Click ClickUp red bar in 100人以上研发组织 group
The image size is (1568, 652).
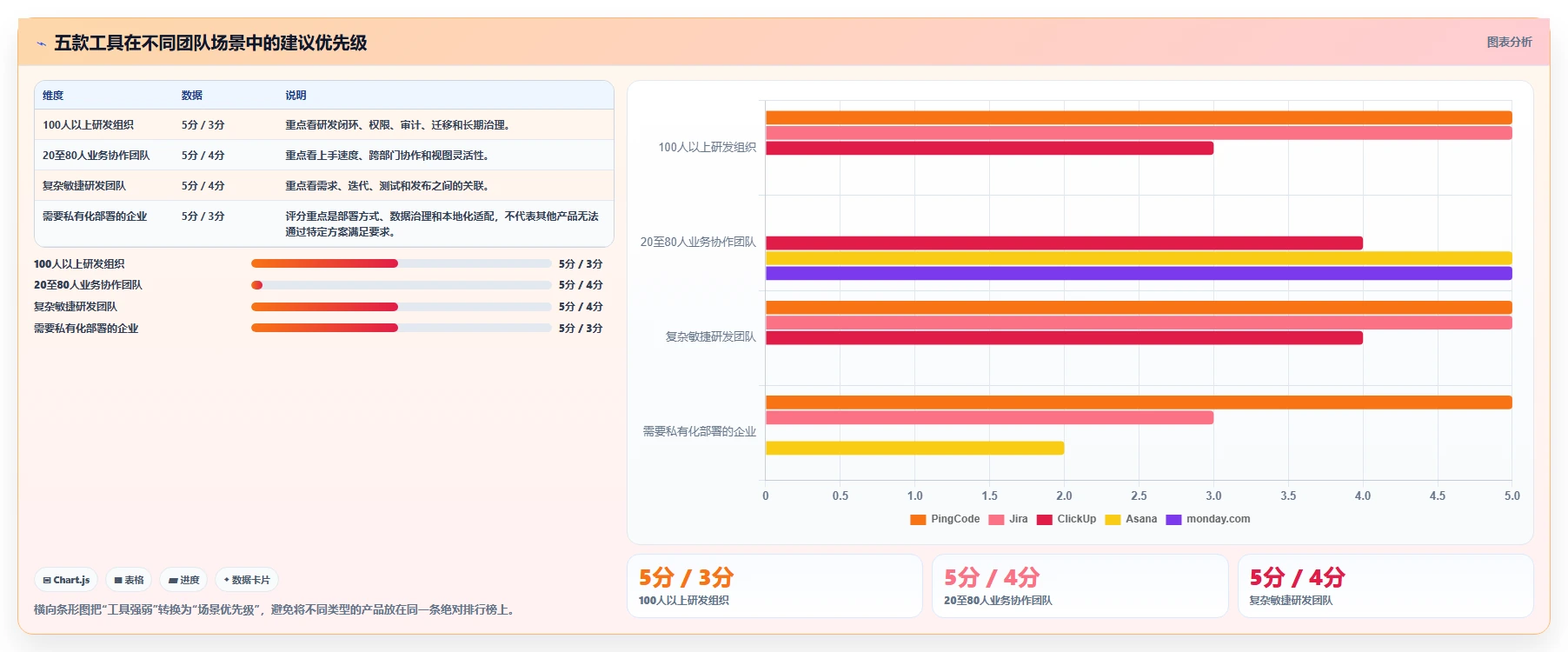pos(989,149)
